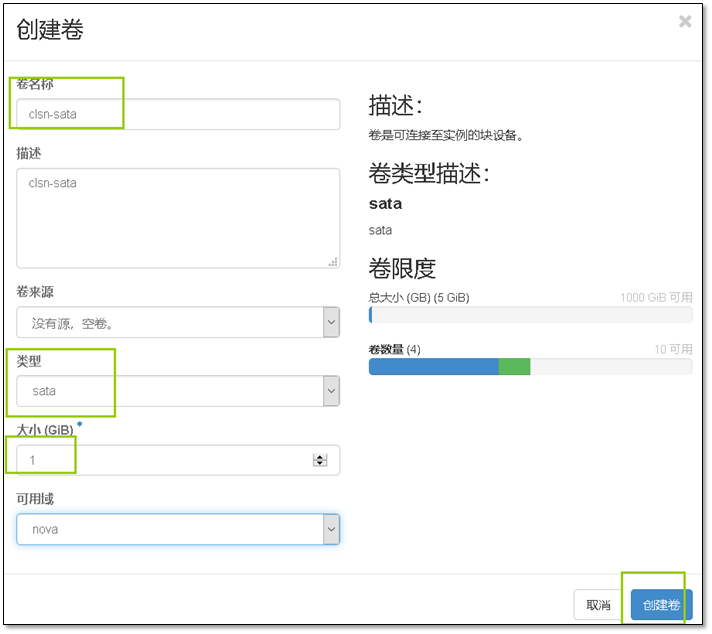Viewport: 712px width, 634px height.
Task: Click the 10 可用 label
Action: pos(673,349)
